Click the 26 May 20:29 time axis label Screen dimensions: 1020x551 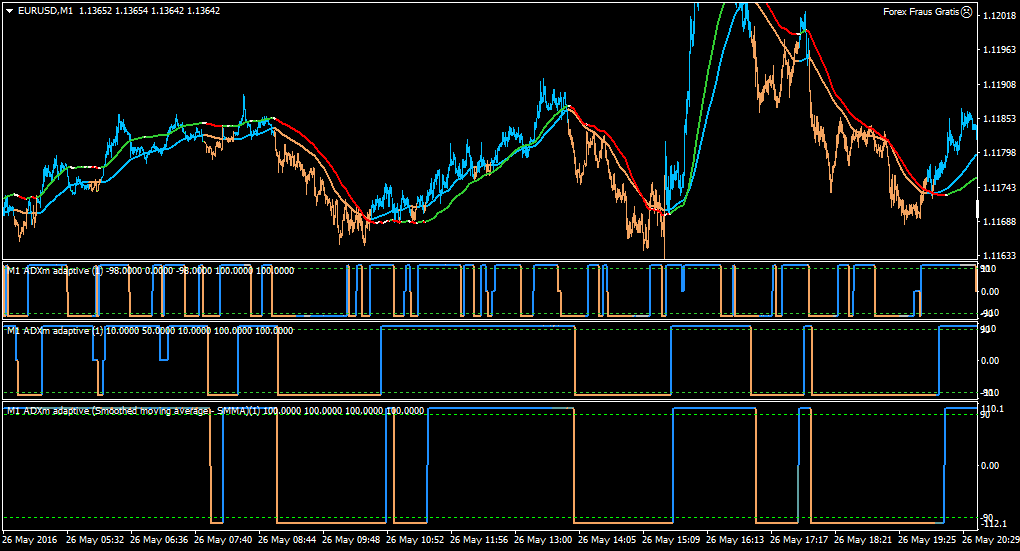pos(991,539)
